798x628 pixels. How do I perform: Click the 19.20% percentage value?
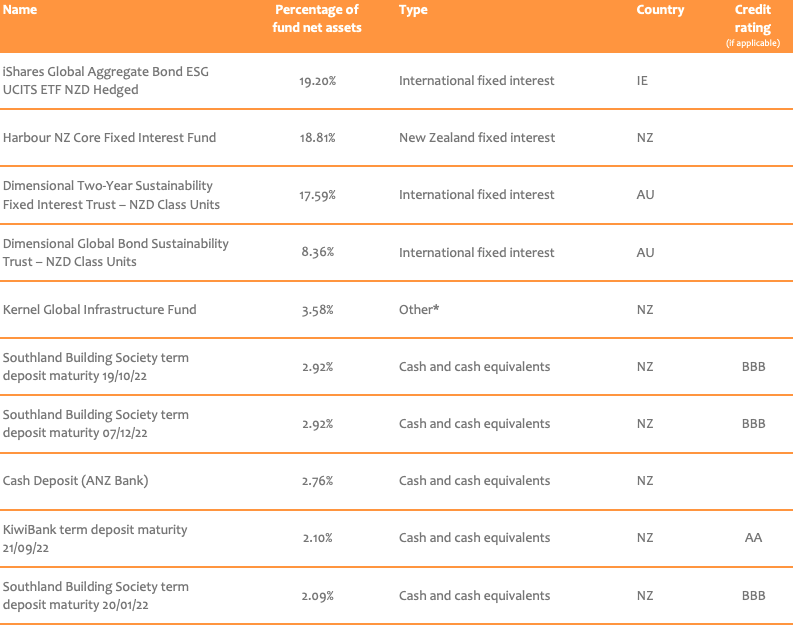tap(317, 81)
